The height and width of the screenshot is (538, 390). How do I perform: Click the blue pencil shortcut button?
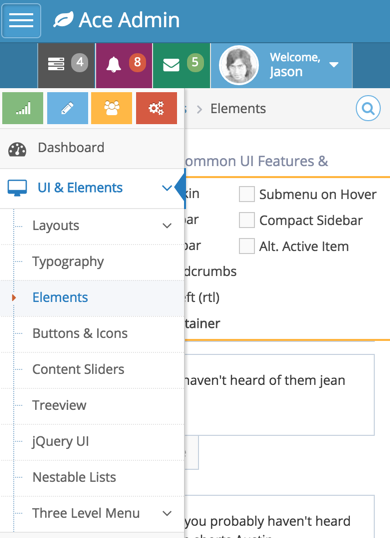(x=67, y=108)
